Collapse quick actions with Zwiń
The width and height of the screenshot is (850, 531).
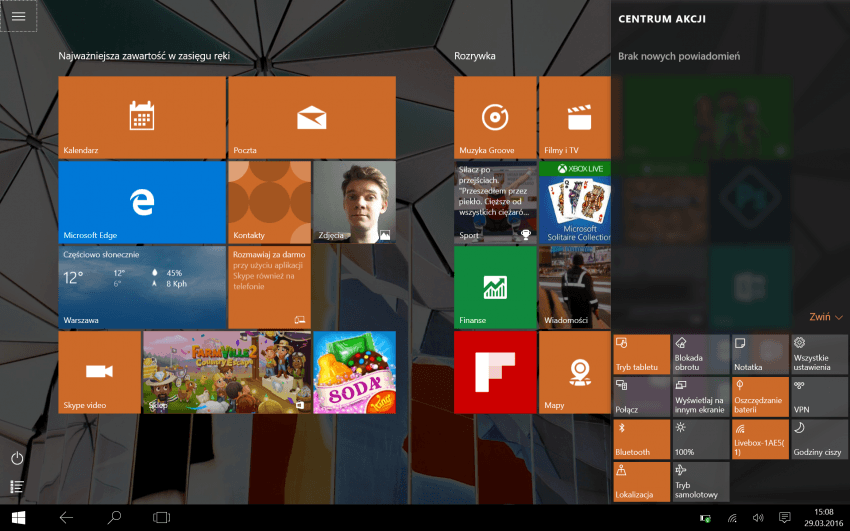(x=826, y=317)
